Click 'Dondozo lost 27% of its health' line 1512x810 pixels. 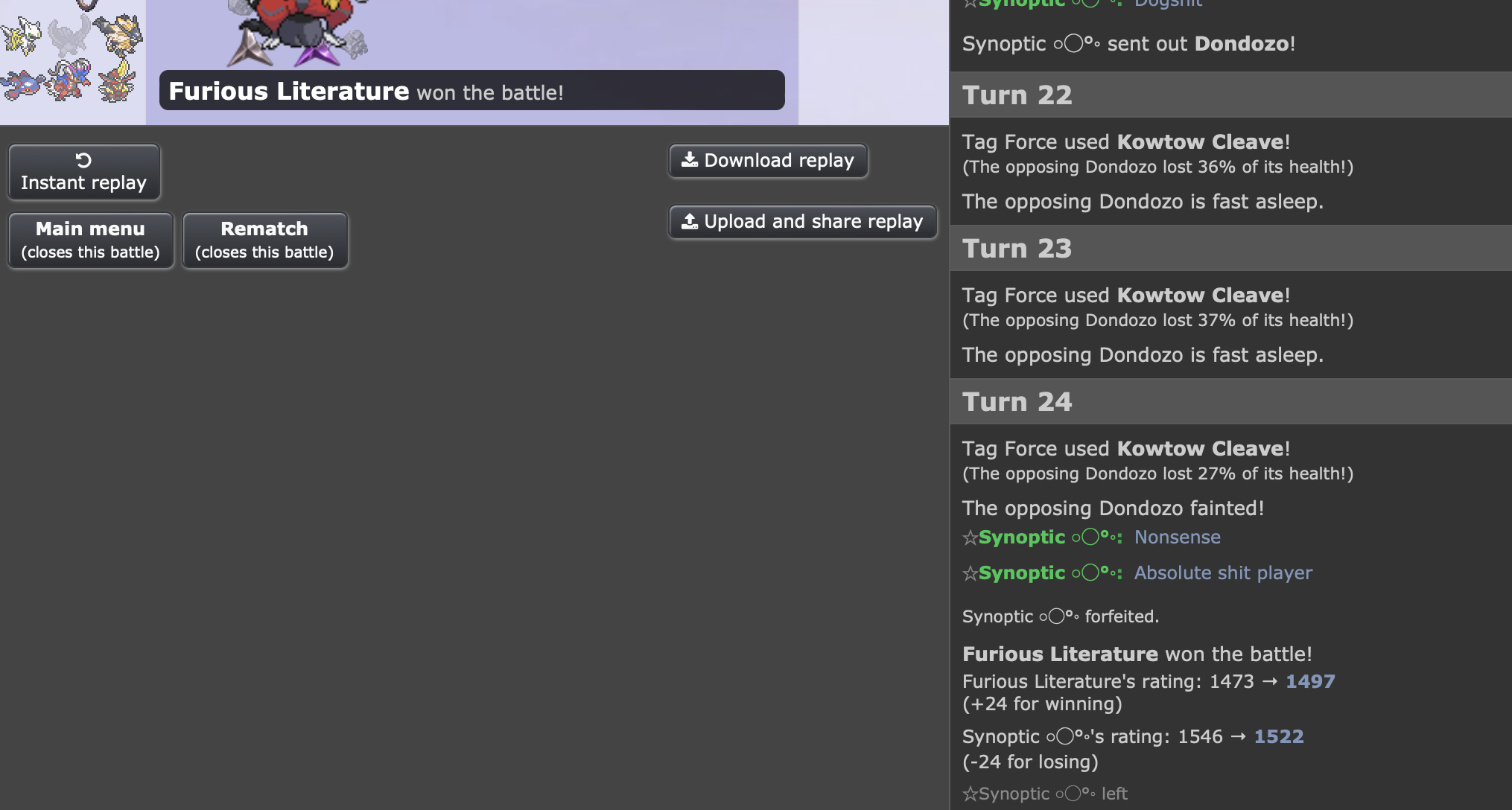1157,474
